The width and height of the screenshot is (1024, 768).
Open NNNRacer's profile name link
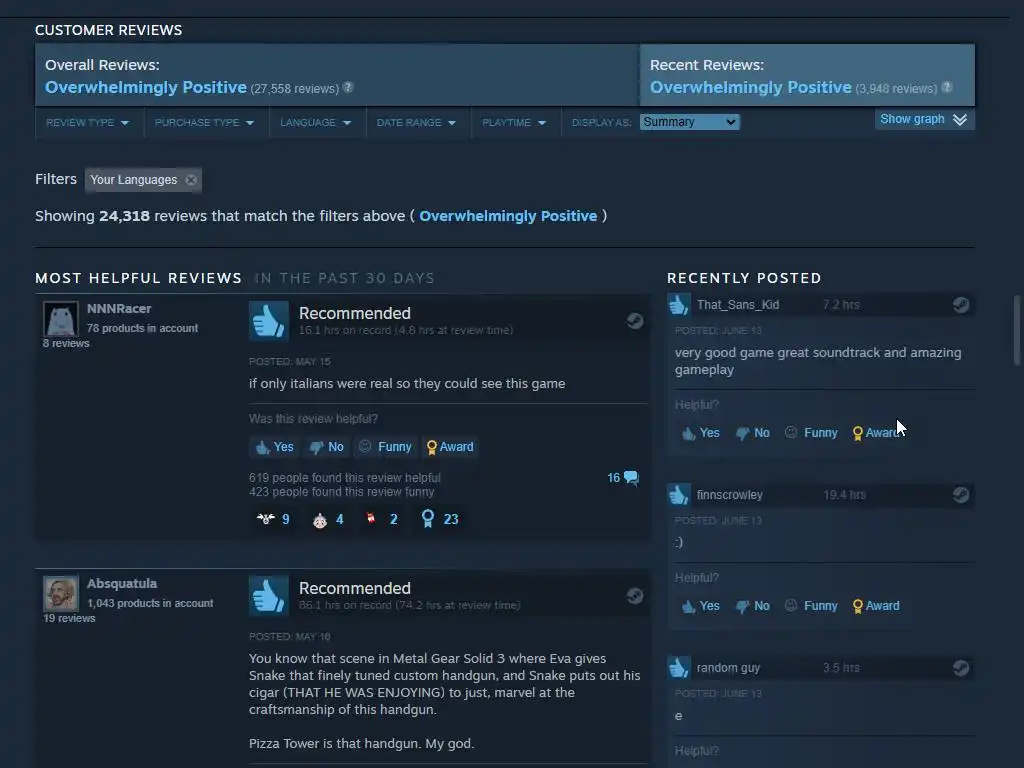119,308
